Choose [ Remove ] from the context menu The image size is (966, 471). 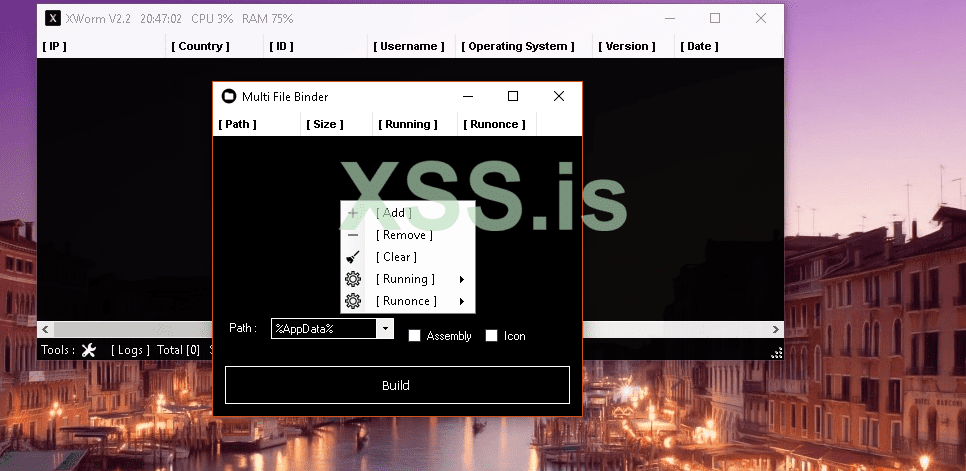point(408,235)
